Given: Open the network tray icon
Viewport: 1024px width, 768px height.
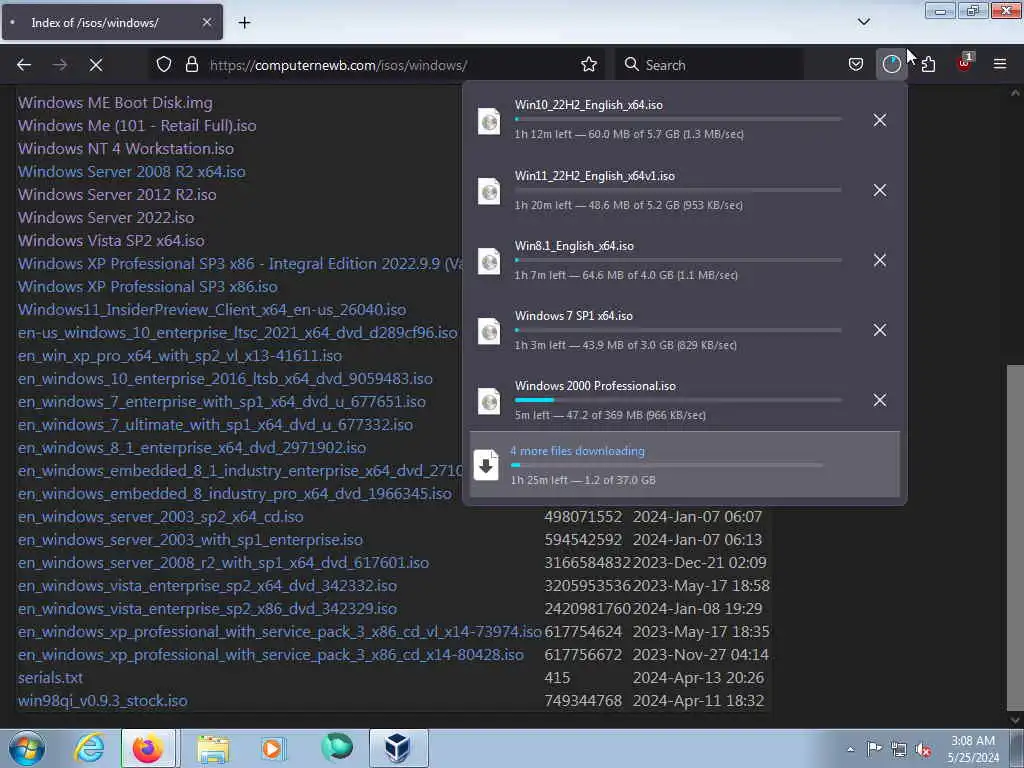Looking at the screenshot, I should [x=899, y=749].
